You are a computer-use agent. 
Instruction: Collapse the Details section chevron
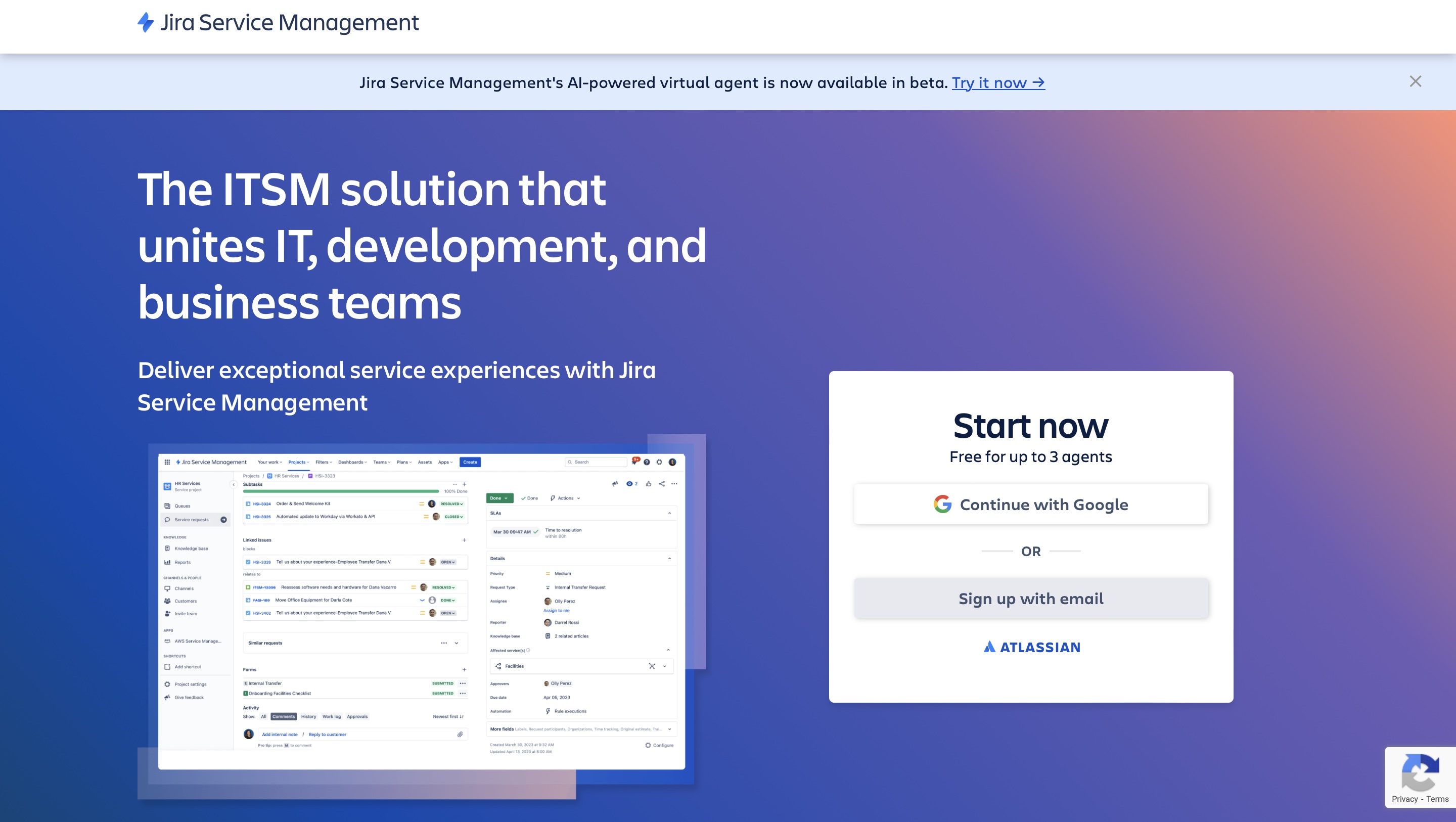669,559
